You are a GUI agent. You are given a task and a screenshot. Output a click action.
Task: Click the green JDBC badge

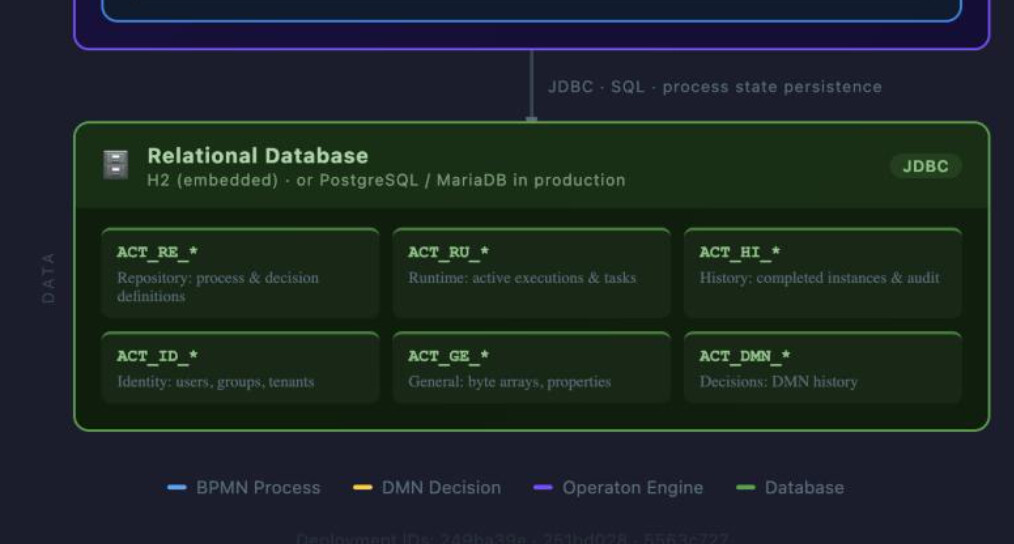pyautogui.click(x=925, y=166)
